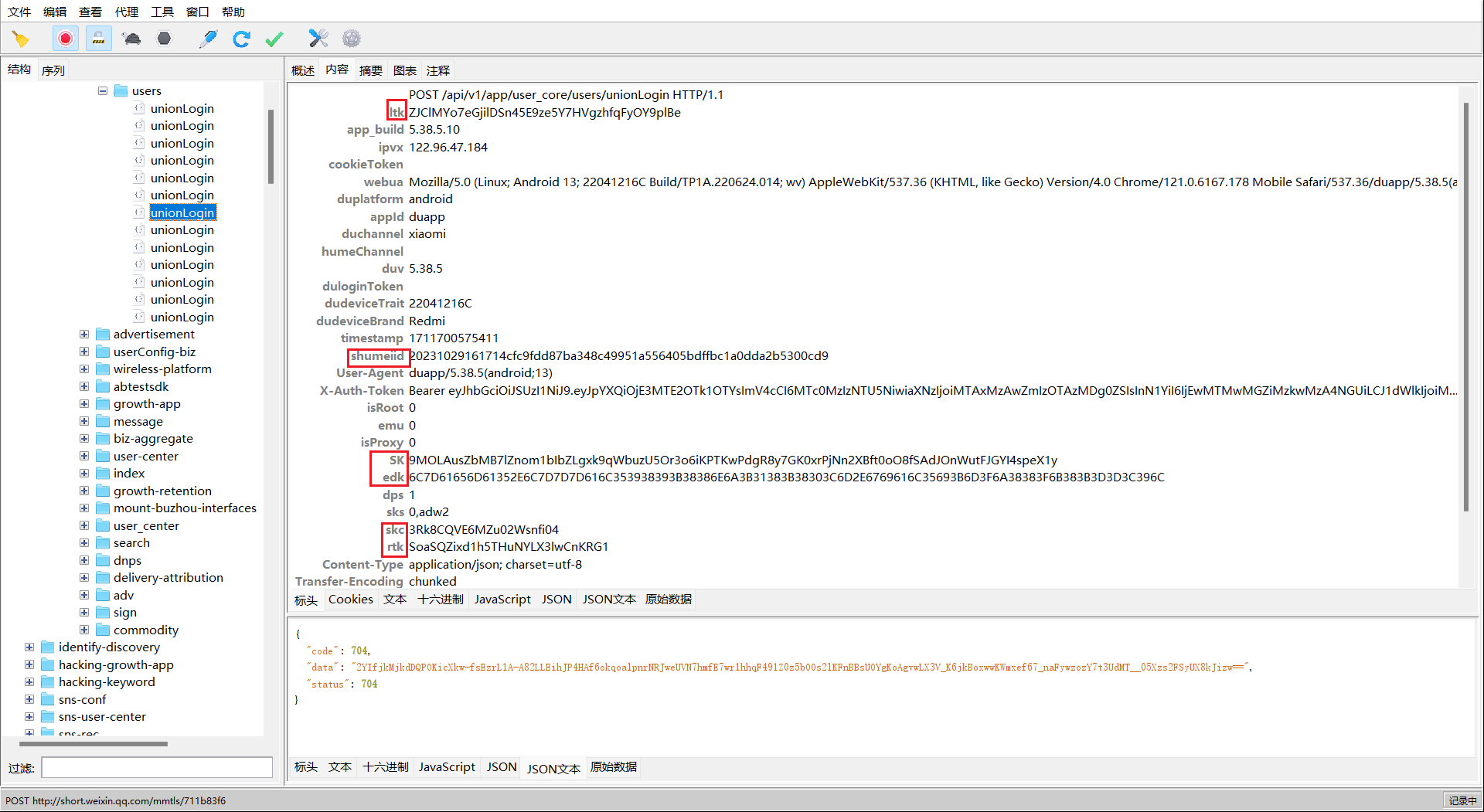Switch to the 图表 tab
The width and height of the screenshot is (1484, 812).
pos(405,70)
